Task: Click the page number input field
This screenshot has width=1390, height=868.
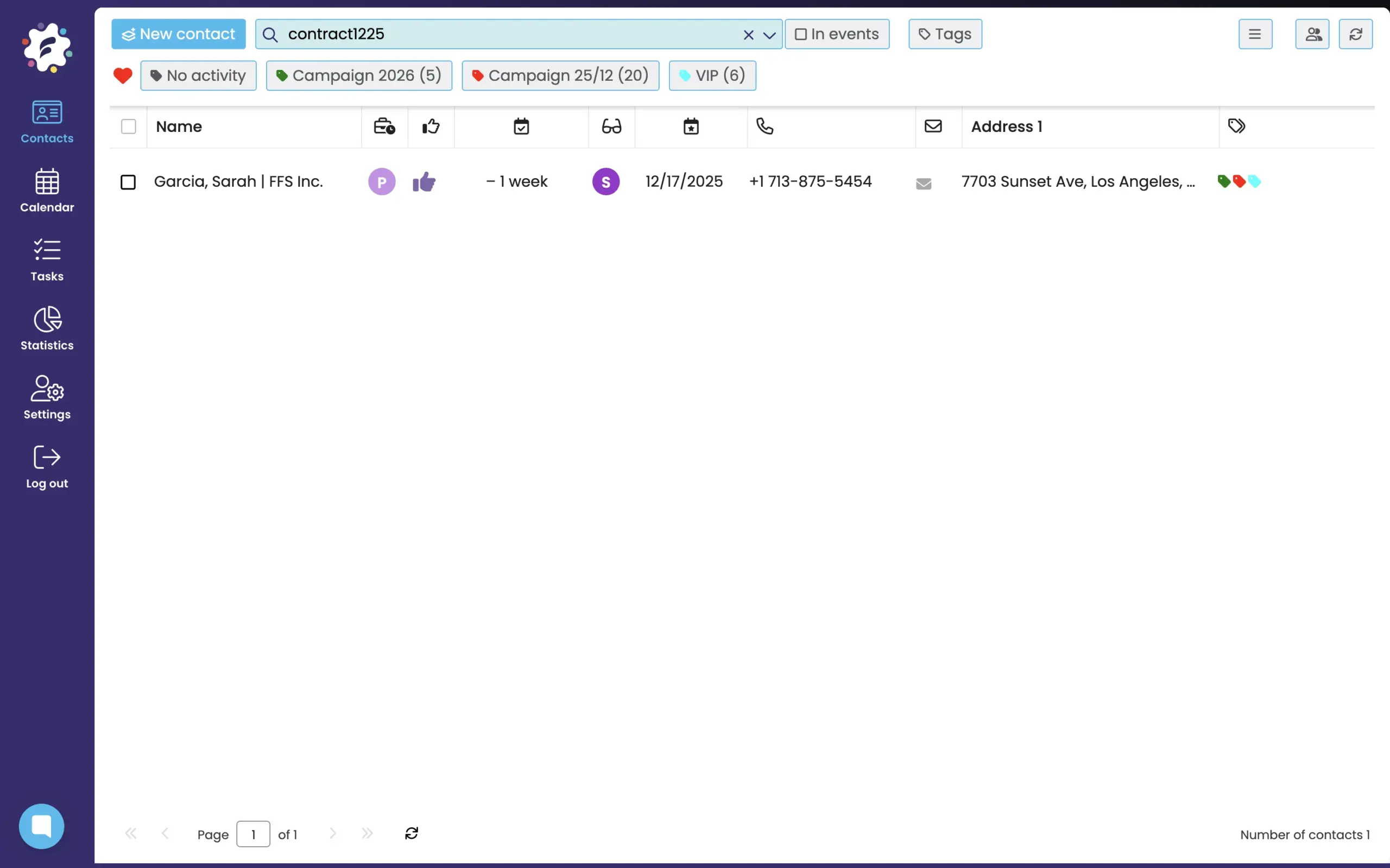Action: tap(252, 834)
